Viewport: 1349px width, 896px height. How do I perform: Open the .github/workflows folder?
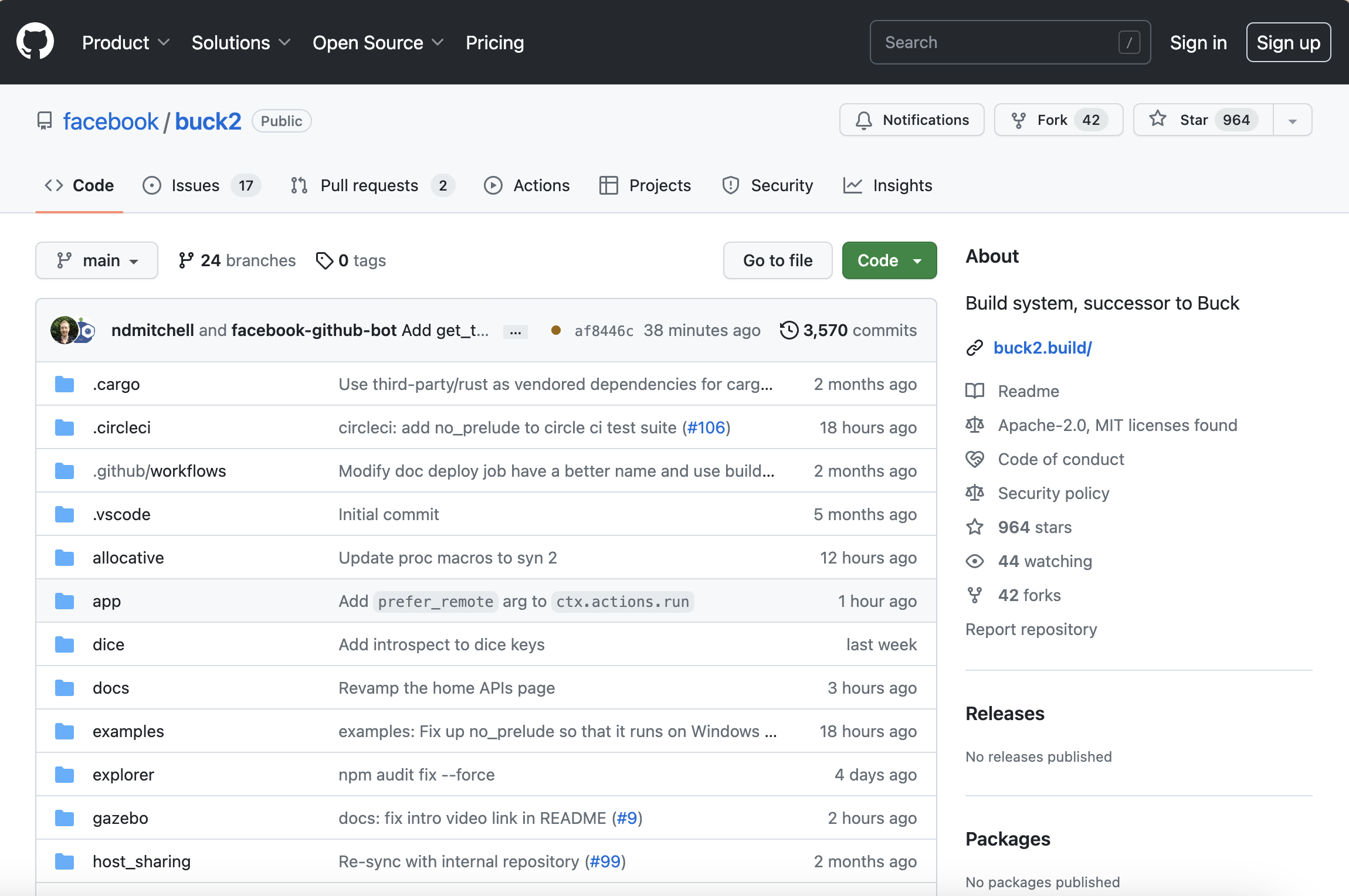point(159,471)
